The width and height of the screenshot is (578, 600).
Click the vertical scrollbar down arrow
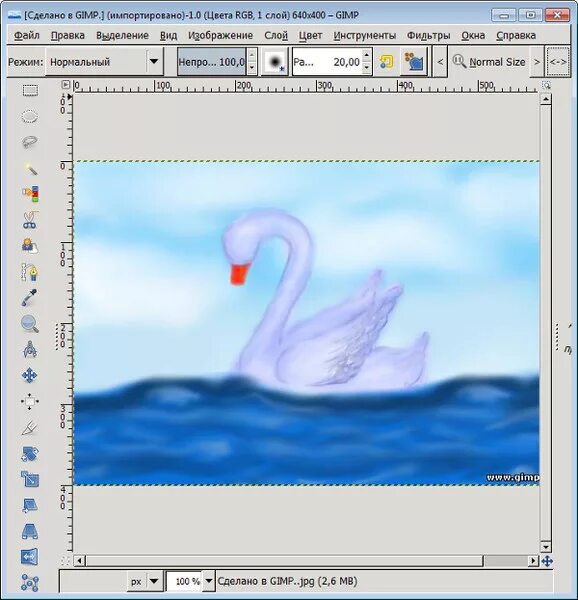click(546, 547)
